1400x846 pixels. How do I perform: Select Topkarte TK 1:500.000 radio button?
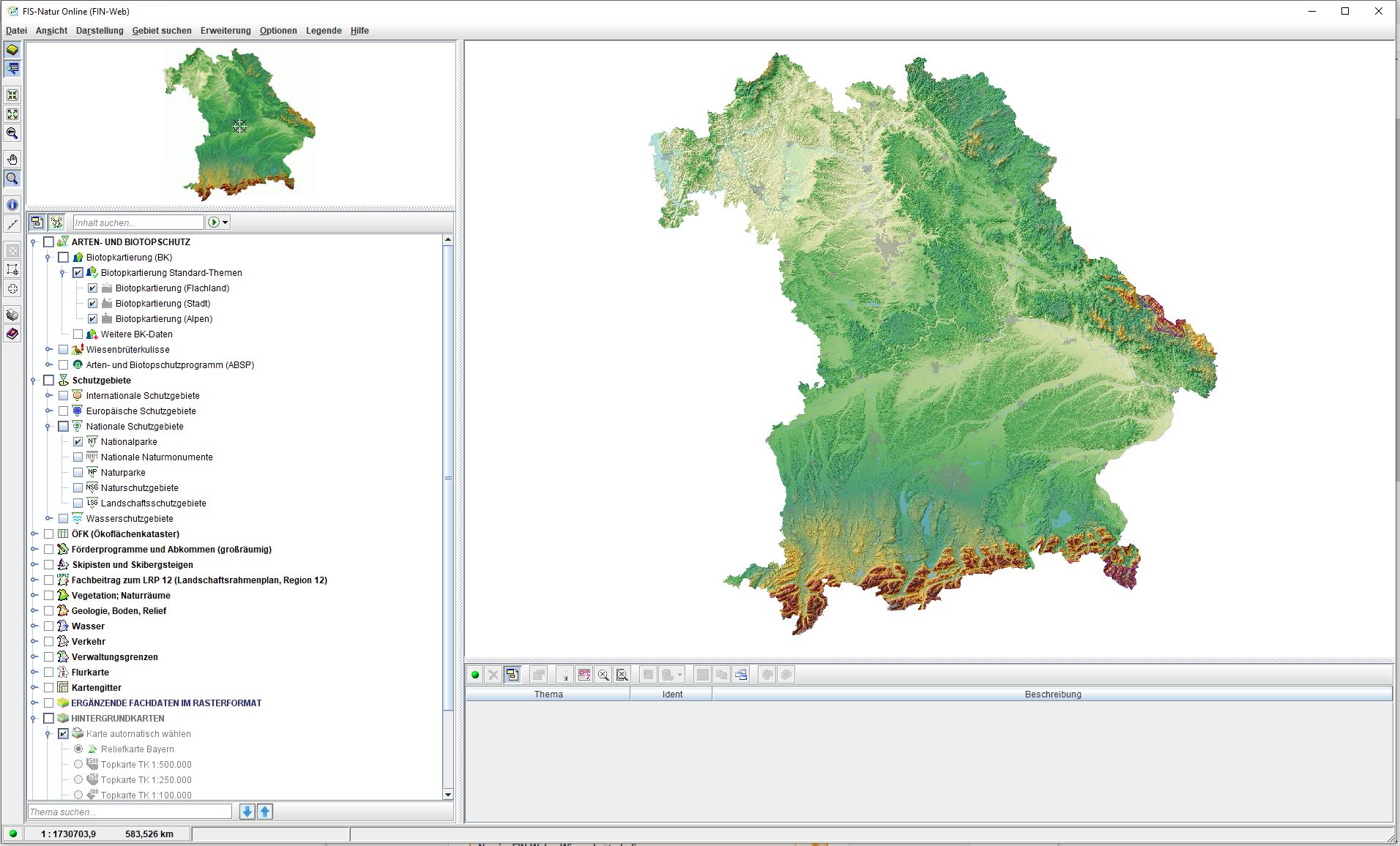78,765
